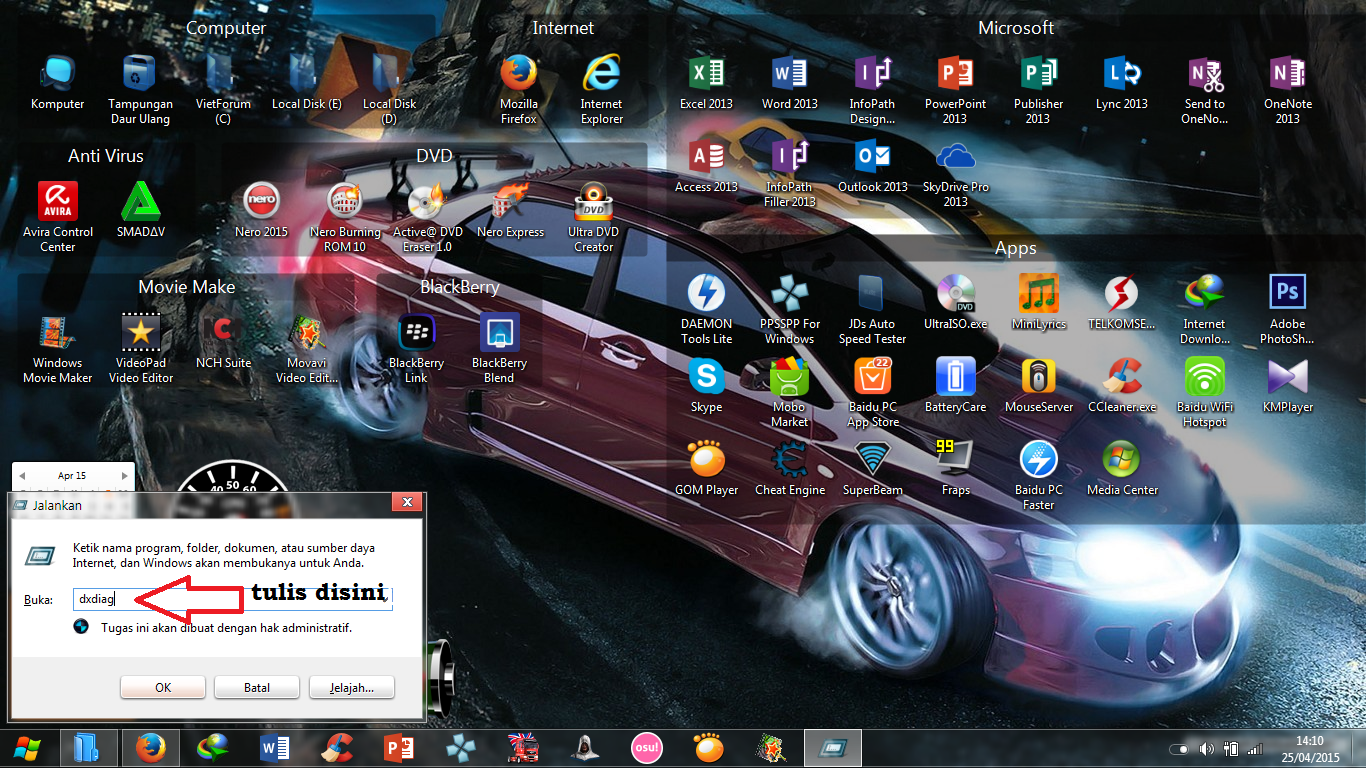
Task: Launch OneNote 2013 shortcut
Action: point(1288,90)
